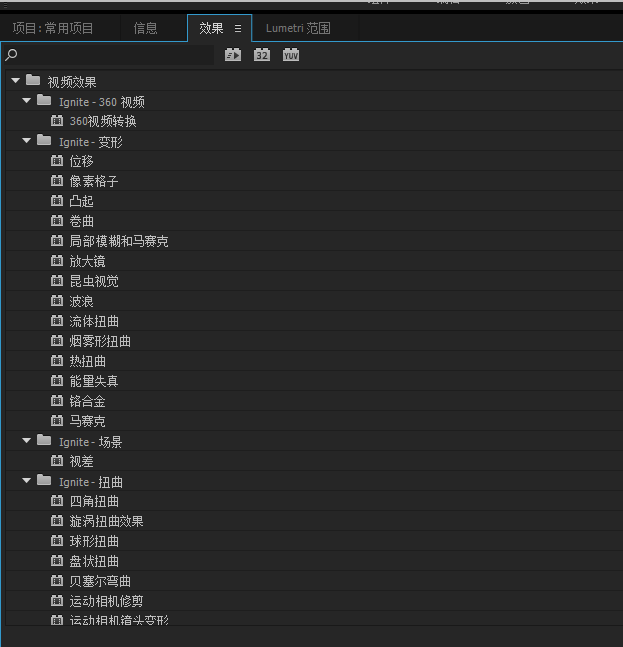Viewport: 623px width, 647px height.
Task: Select the 烟雾形扭曲 effect icon
Action: (x=57, y=340)
